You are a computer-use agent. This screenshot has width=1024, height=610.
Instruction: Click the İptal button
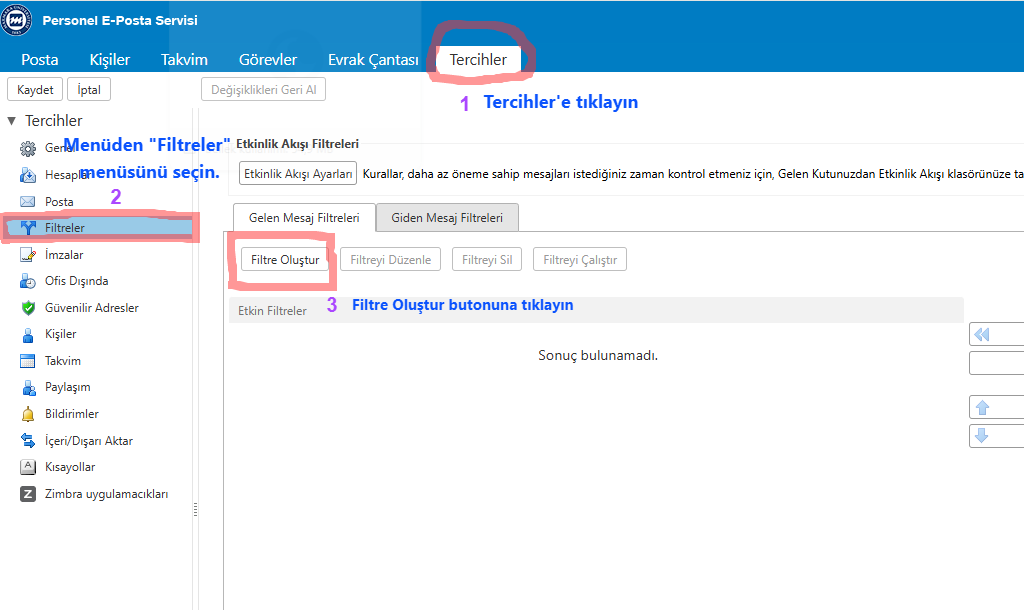click(89, 89)
